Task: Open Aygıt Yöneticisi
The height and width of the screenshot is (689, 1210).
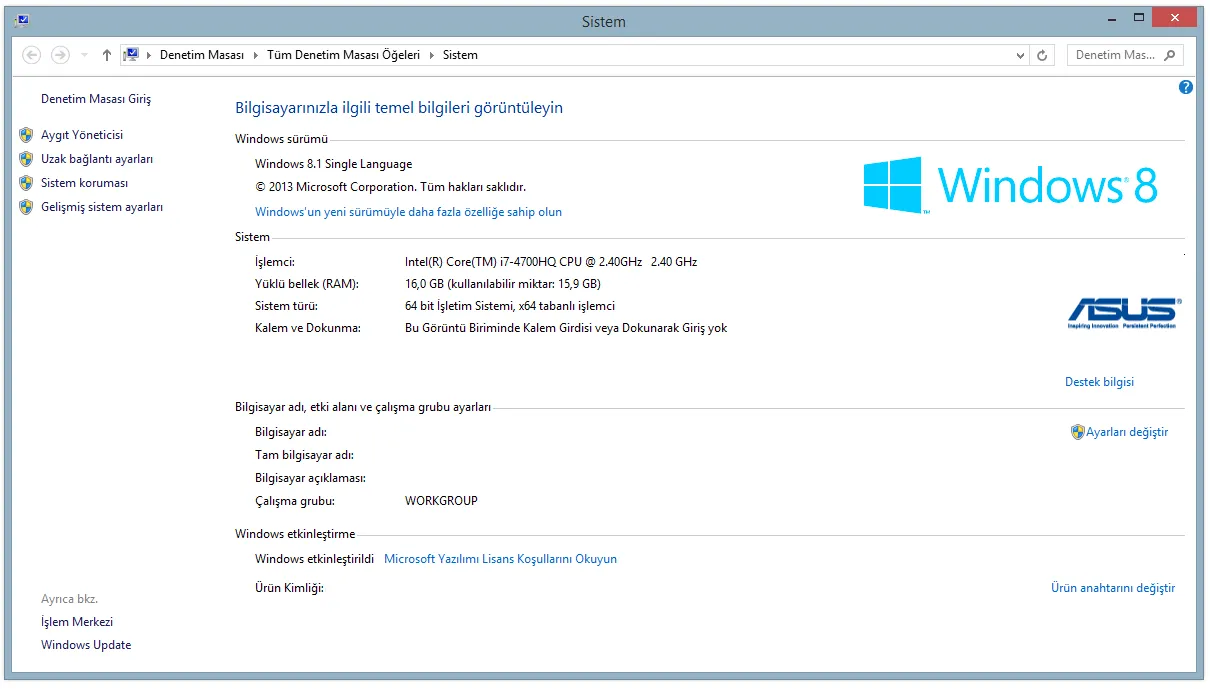Action: point(82,135)
